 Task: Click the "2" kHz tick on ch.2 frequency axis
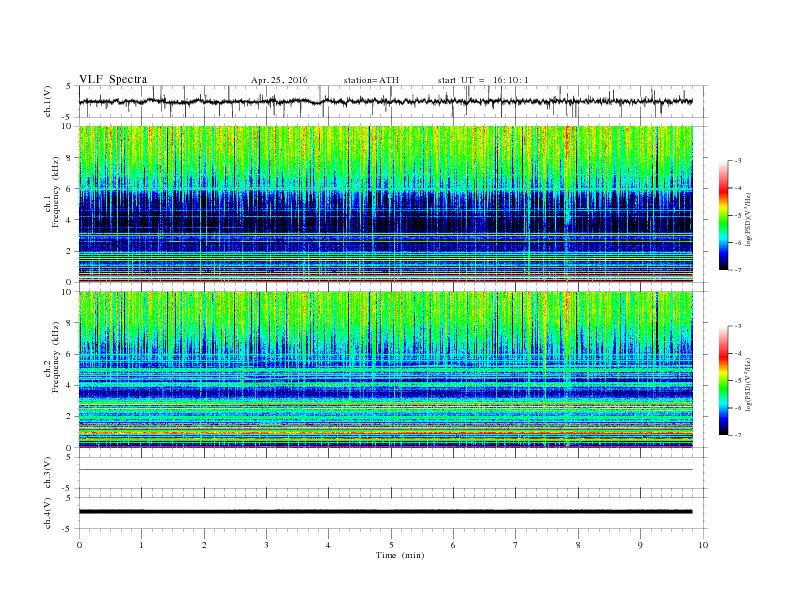tap(69, 417)
